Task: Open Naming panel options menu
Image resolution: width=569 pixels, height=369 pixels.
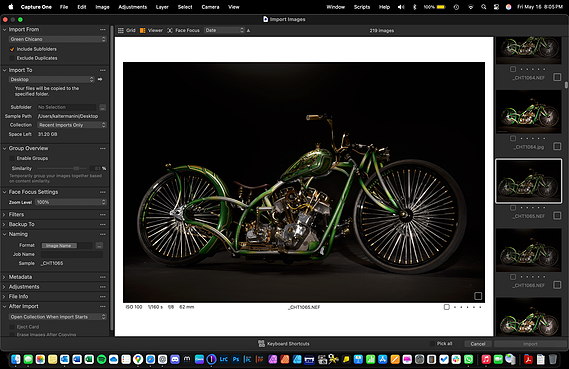Action: pyautogui.click(x=103, y=234)
